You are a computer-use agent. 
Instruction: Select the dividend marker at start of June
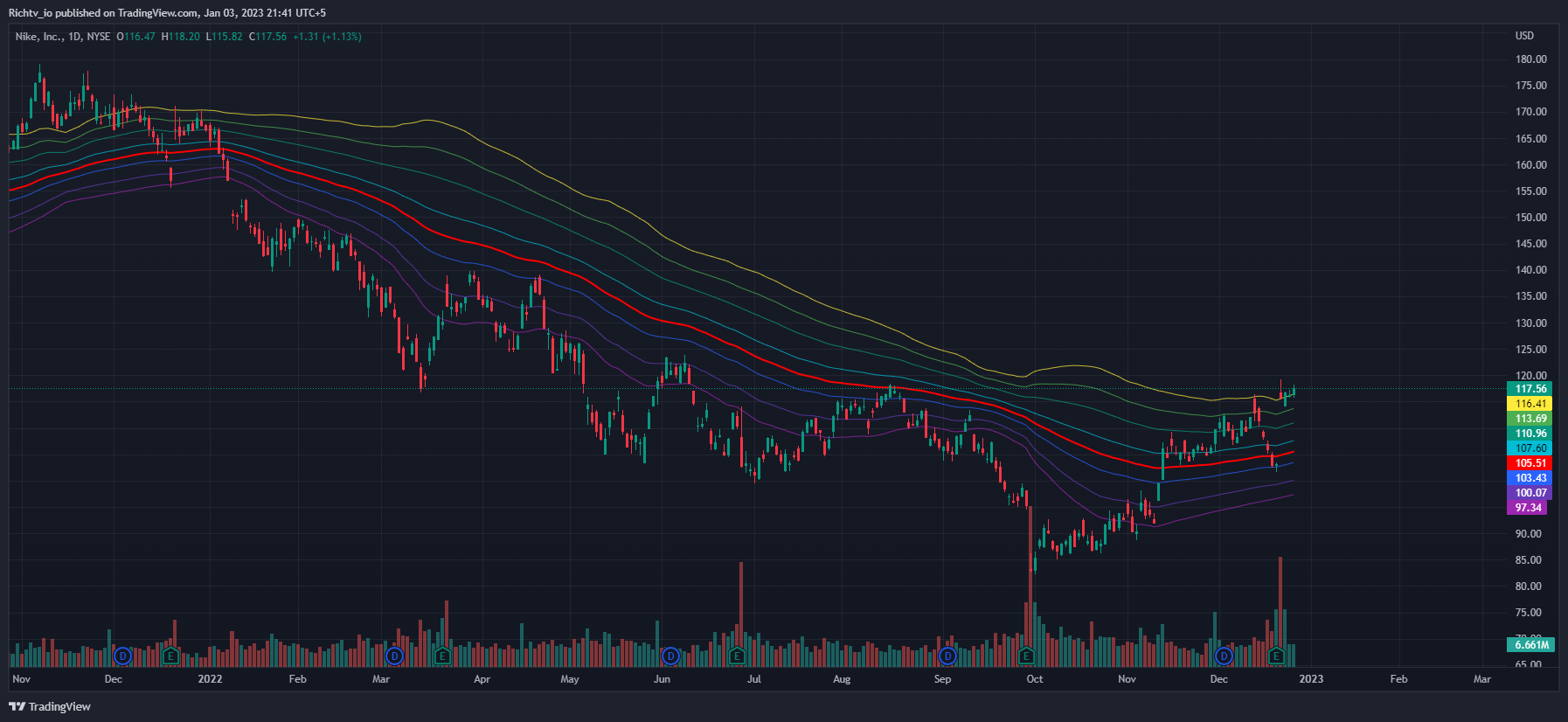pyautogui.click(x=670, y=656)
